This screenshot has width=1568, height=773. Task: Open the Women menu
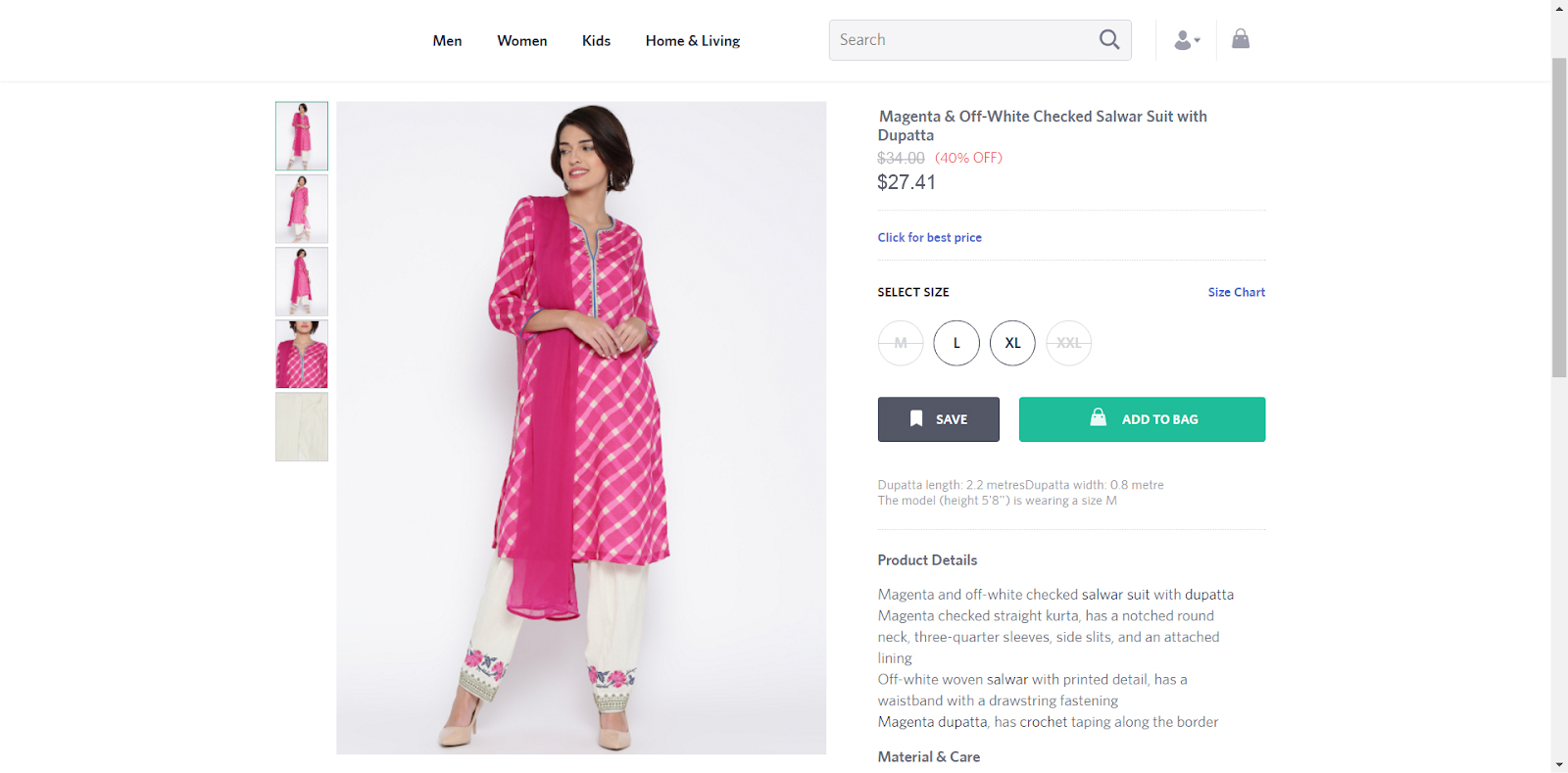[521, 41]
